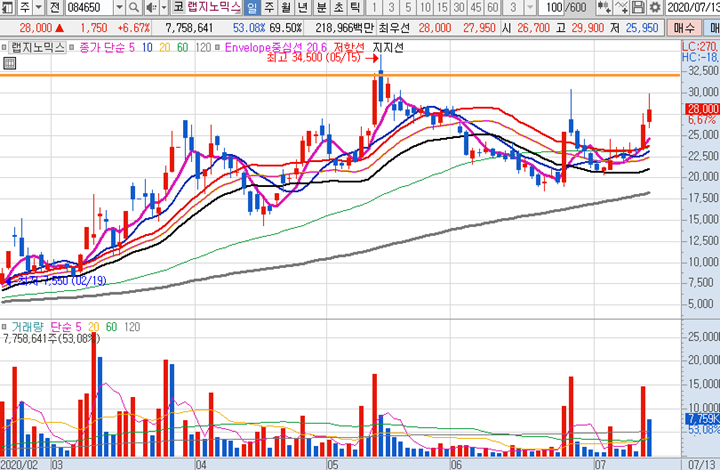
Task: Open the custom interval dropdown next to 3
Action: (530, 7)
